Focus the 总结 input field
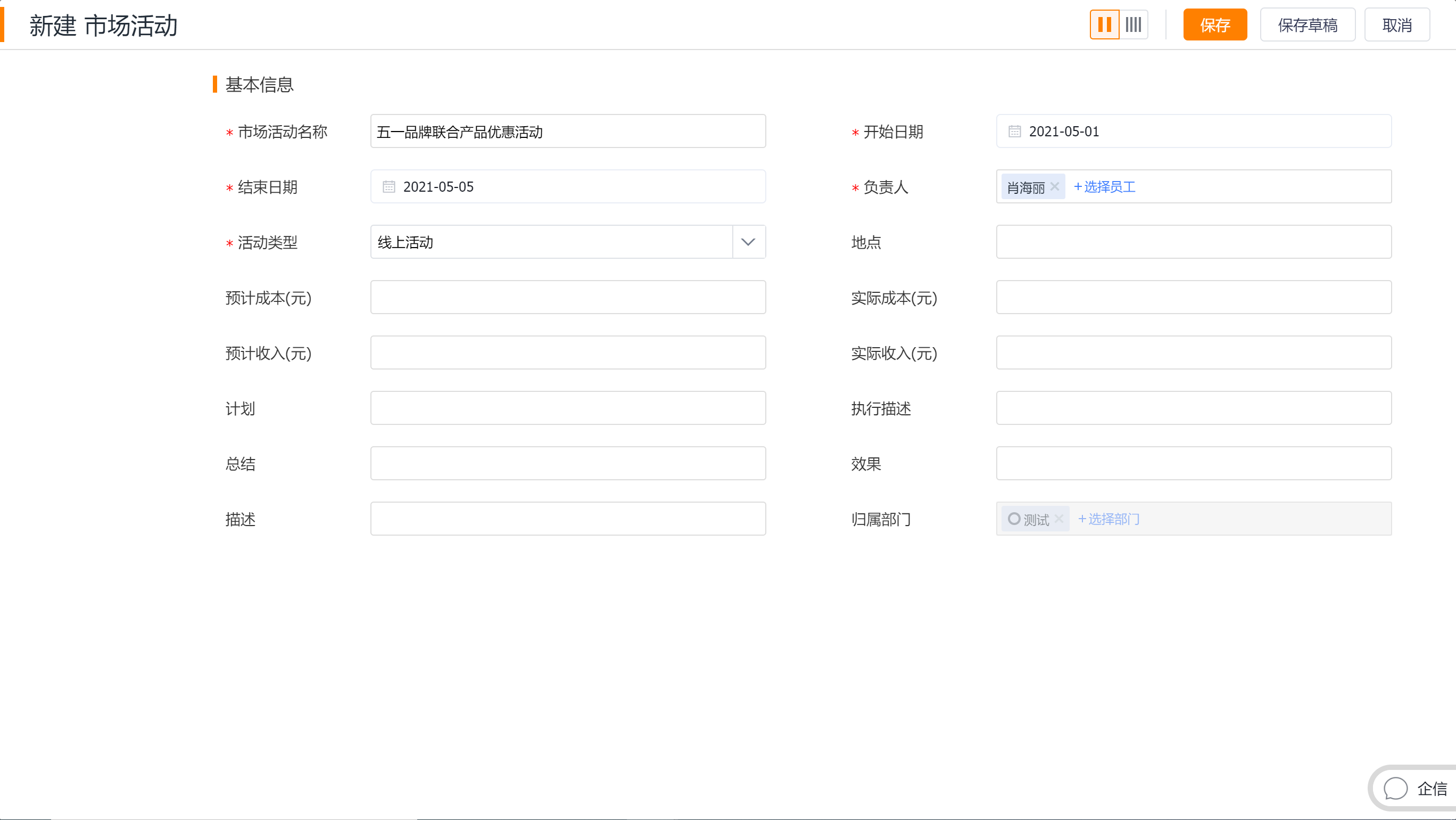Screen dimensions: 1456x820 pos(568,464)
